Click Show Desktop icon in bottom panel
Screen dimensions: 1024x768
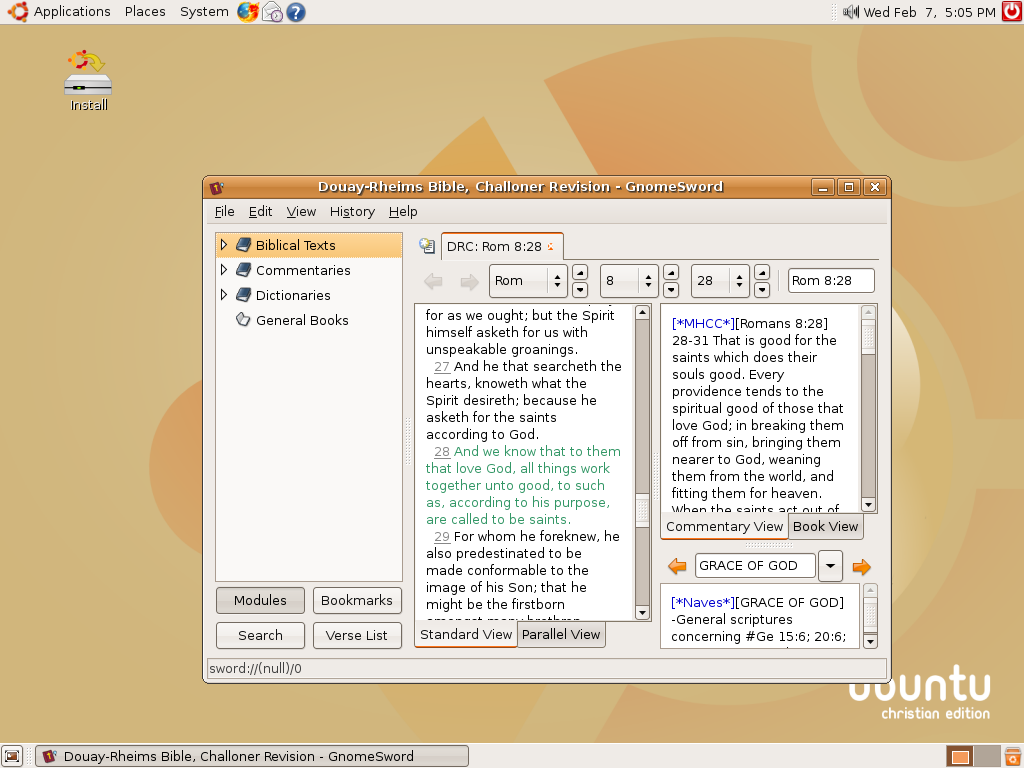pyautogui.click(x=12, y=756)
